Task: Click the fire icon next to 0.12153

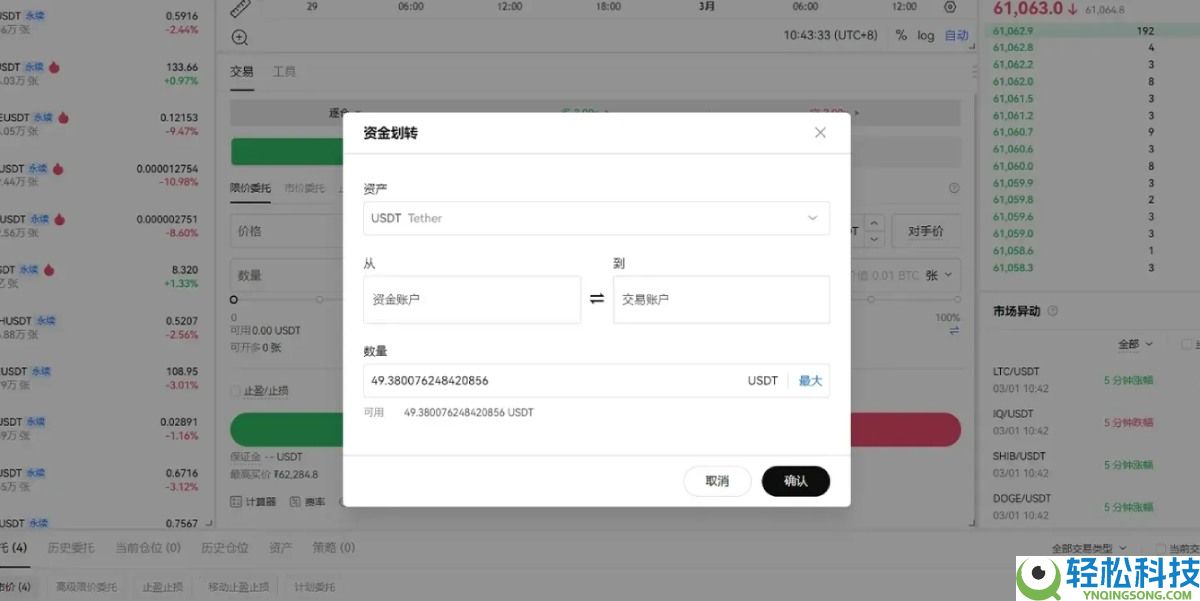Action: tap(62, 117)
